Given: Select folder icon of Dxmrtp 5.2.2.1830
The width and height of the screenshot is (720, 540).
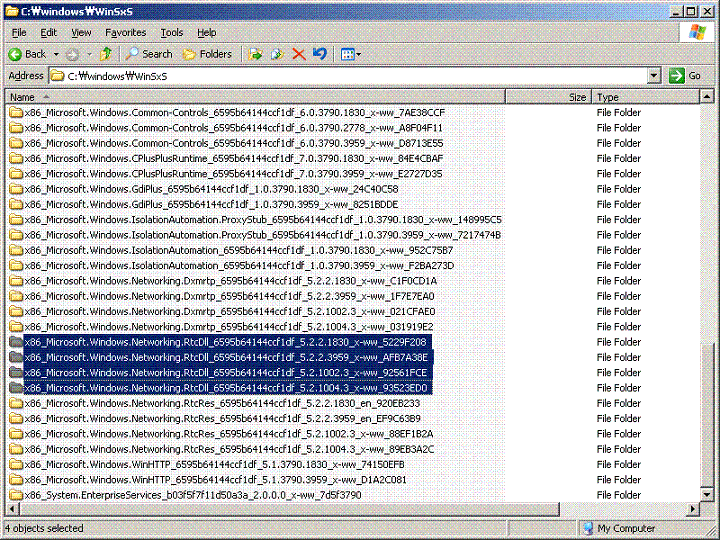Looking at the screenshot, I should coord(16,281).
